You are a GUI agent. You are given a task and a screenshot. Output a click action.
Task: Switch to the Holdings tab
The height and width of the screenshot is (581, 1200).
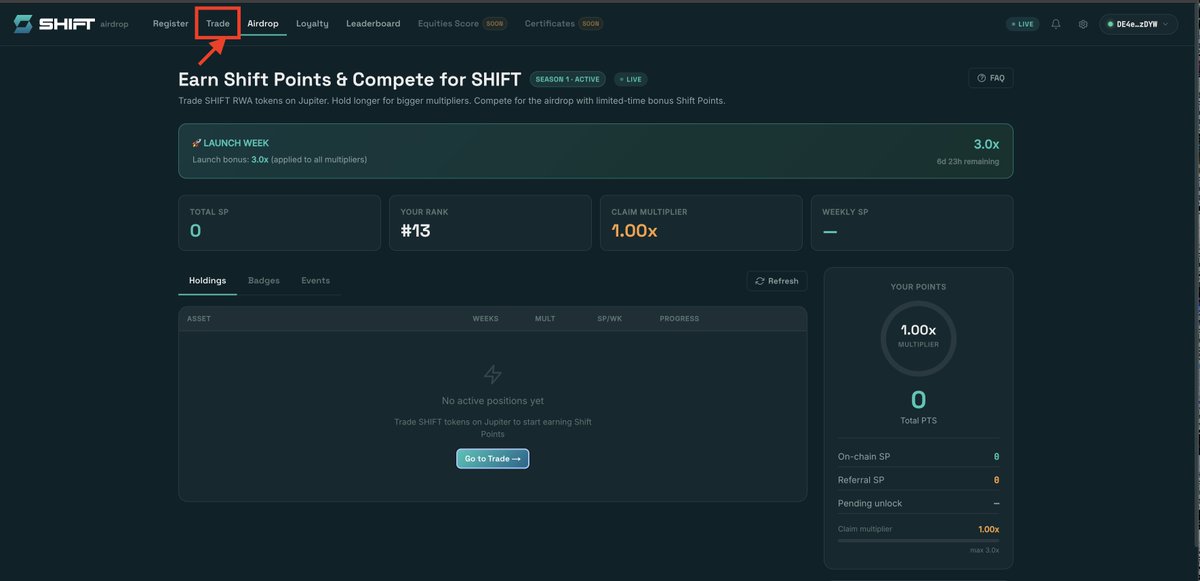point(208,281)
